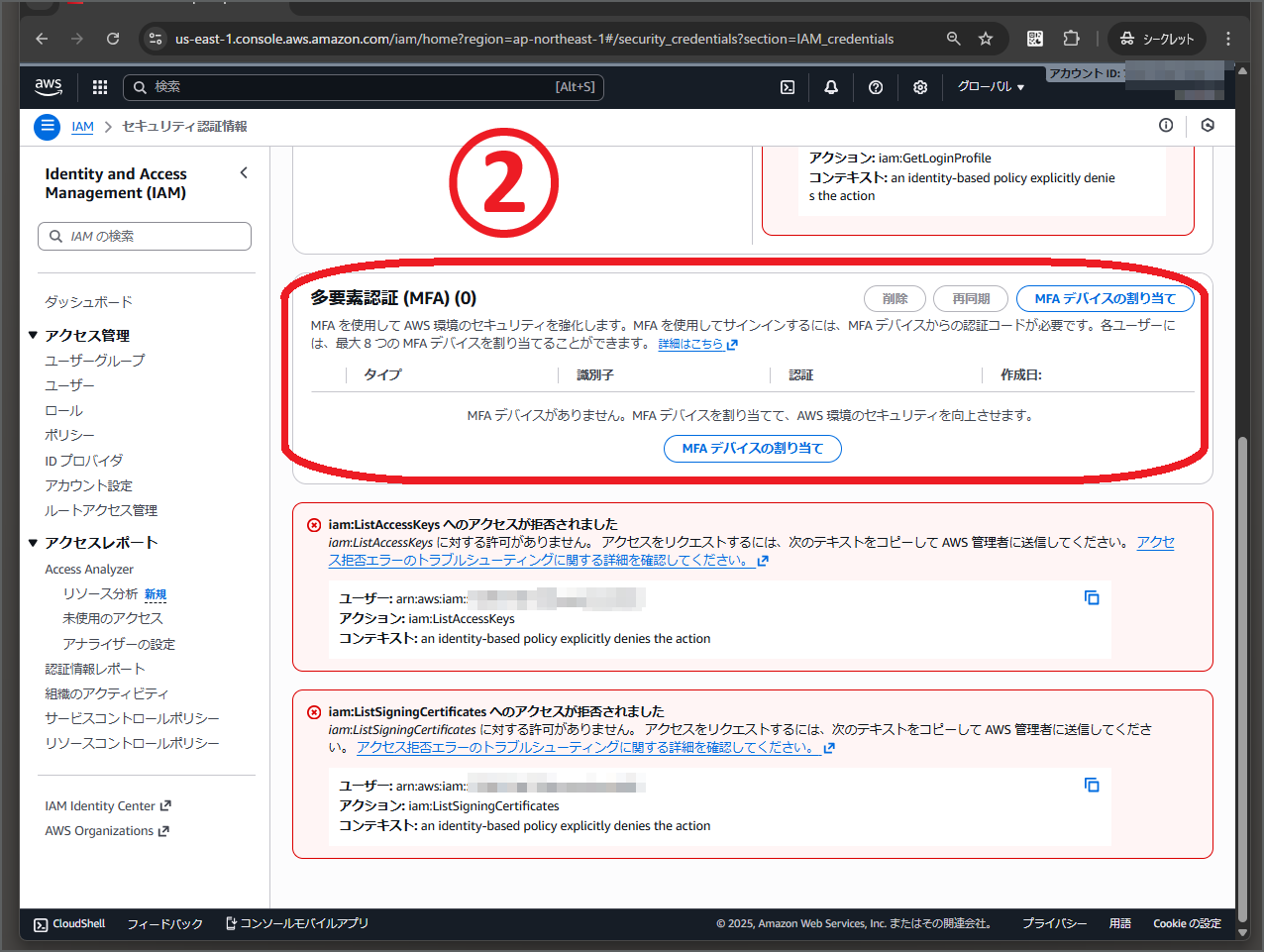Open the info panel via the circled-i icon
1264x952 pixels.
coord(1166,126)
